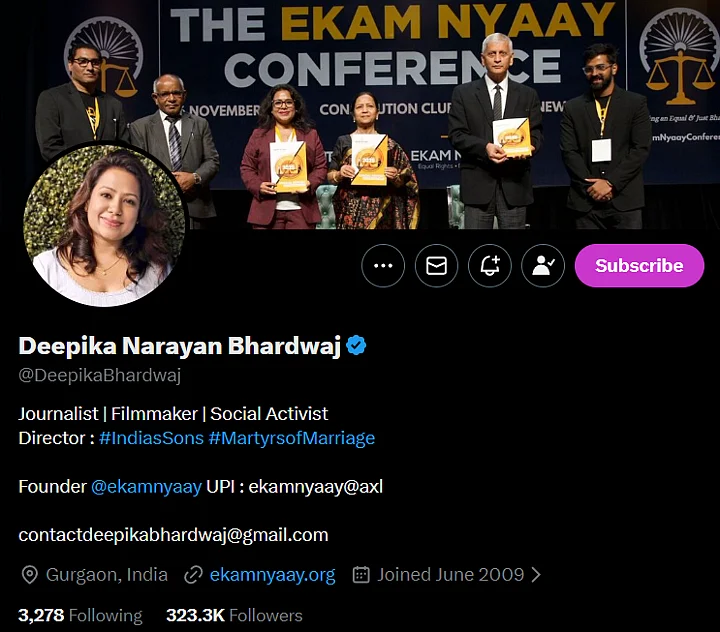720x632 pixels.
Task: Open the #IndiasSons hashtag
Action: 151,438
